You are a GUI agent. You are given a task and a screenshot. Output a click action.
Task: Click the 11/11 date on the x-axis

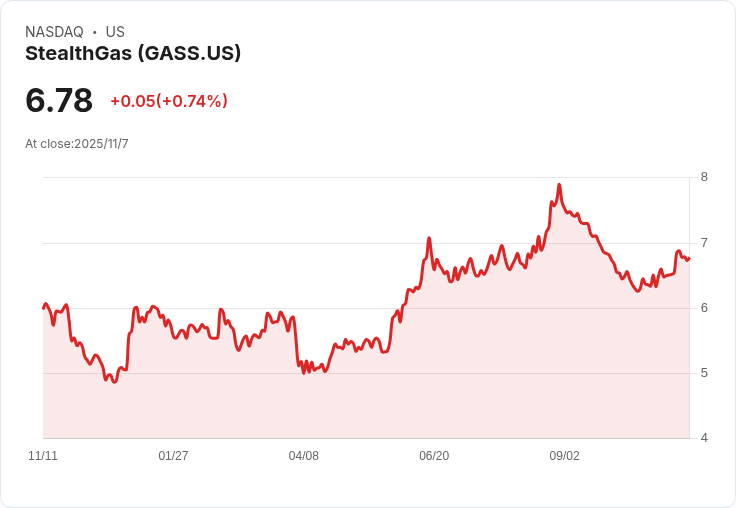(43, 456)
